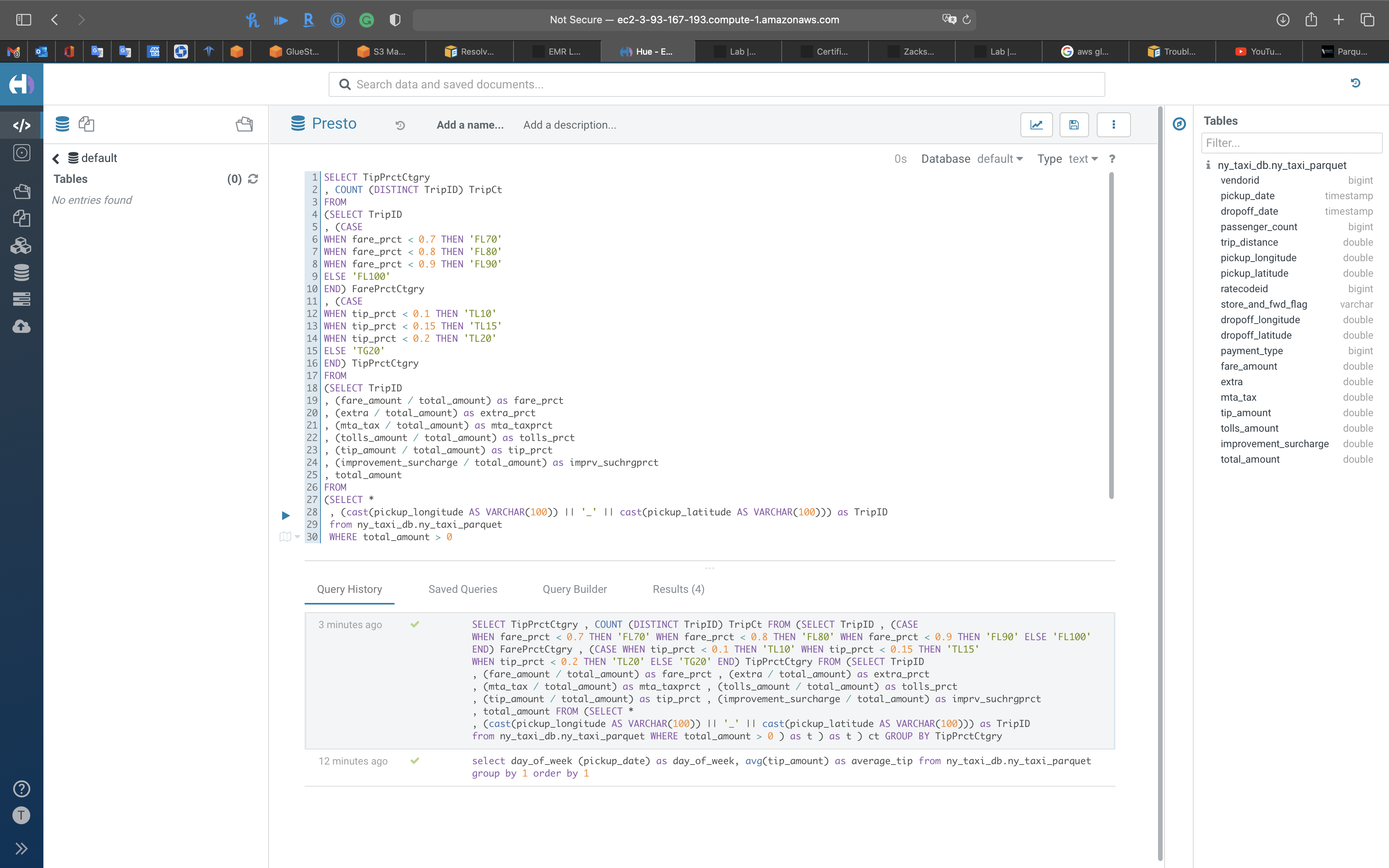Click Add a name... for the query
This screenshot has height=868, width=1389.
click(x=469, y=125)
